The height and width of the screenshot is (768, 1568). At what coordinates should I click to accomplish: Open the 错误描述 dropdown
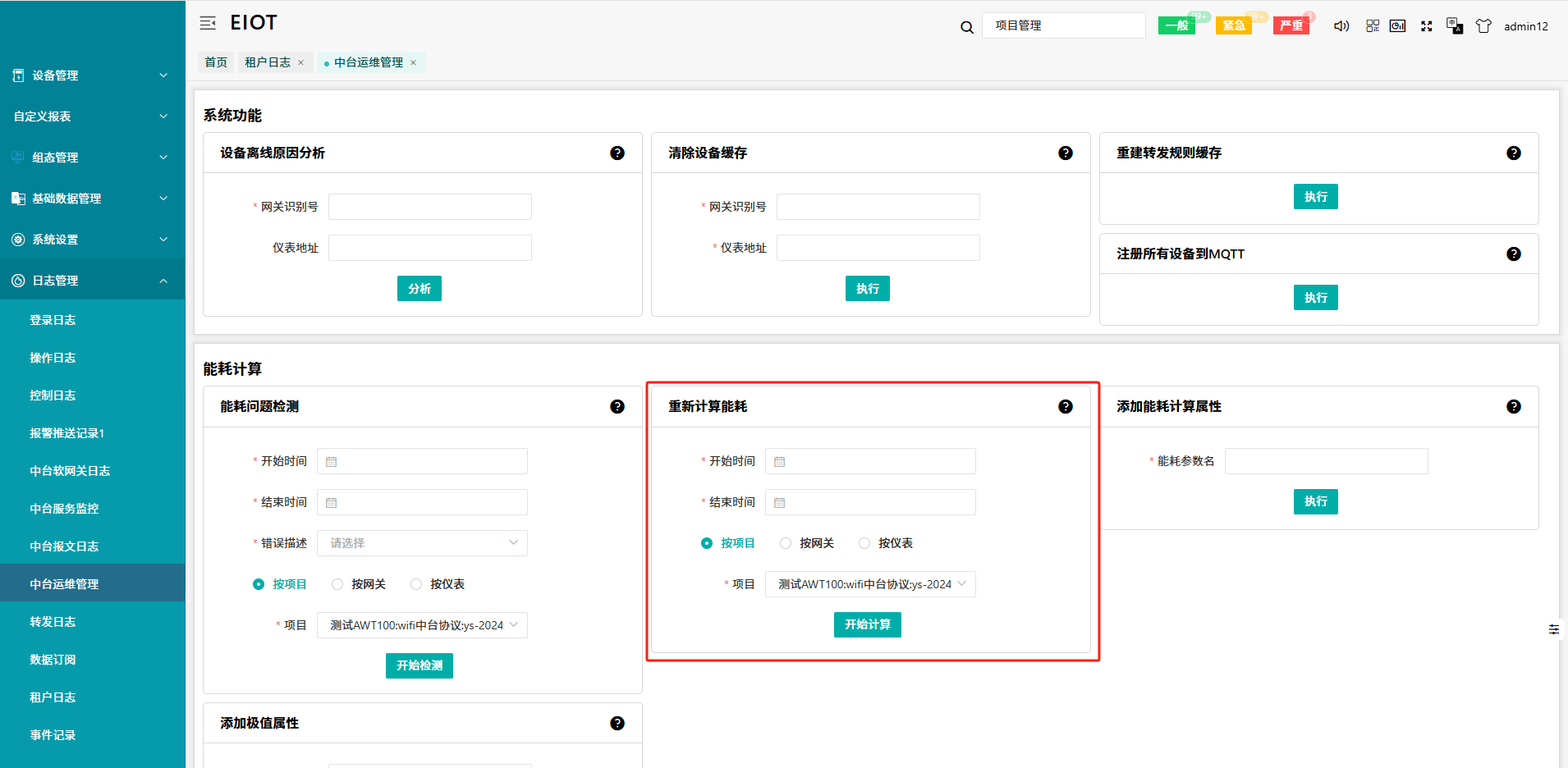point(422,543)
